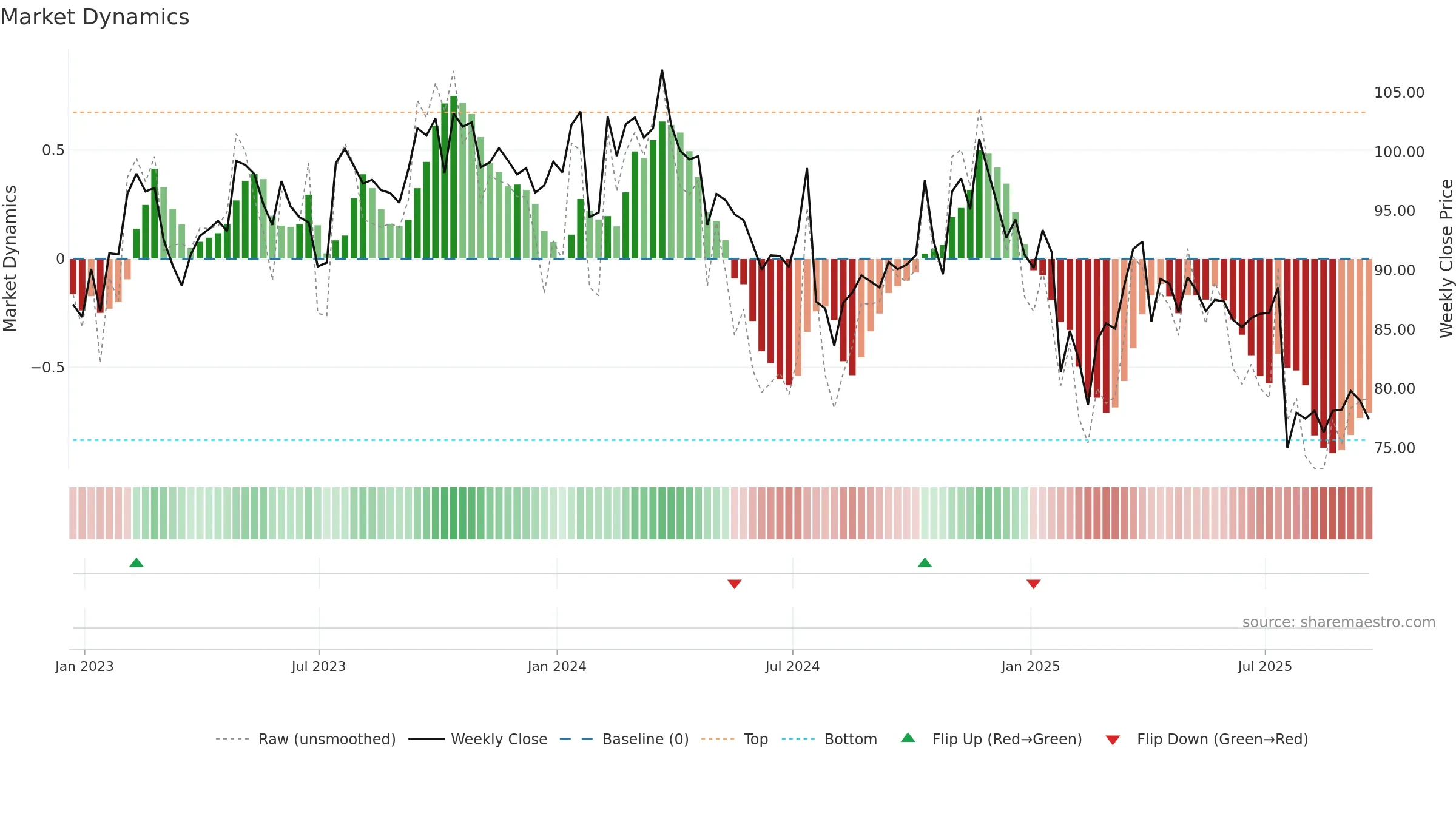Screen dimensions: 1456x819
Task: Select the flip-down marker at Jan 2025
Action: pyautogui.click(x=1034, y=584)
